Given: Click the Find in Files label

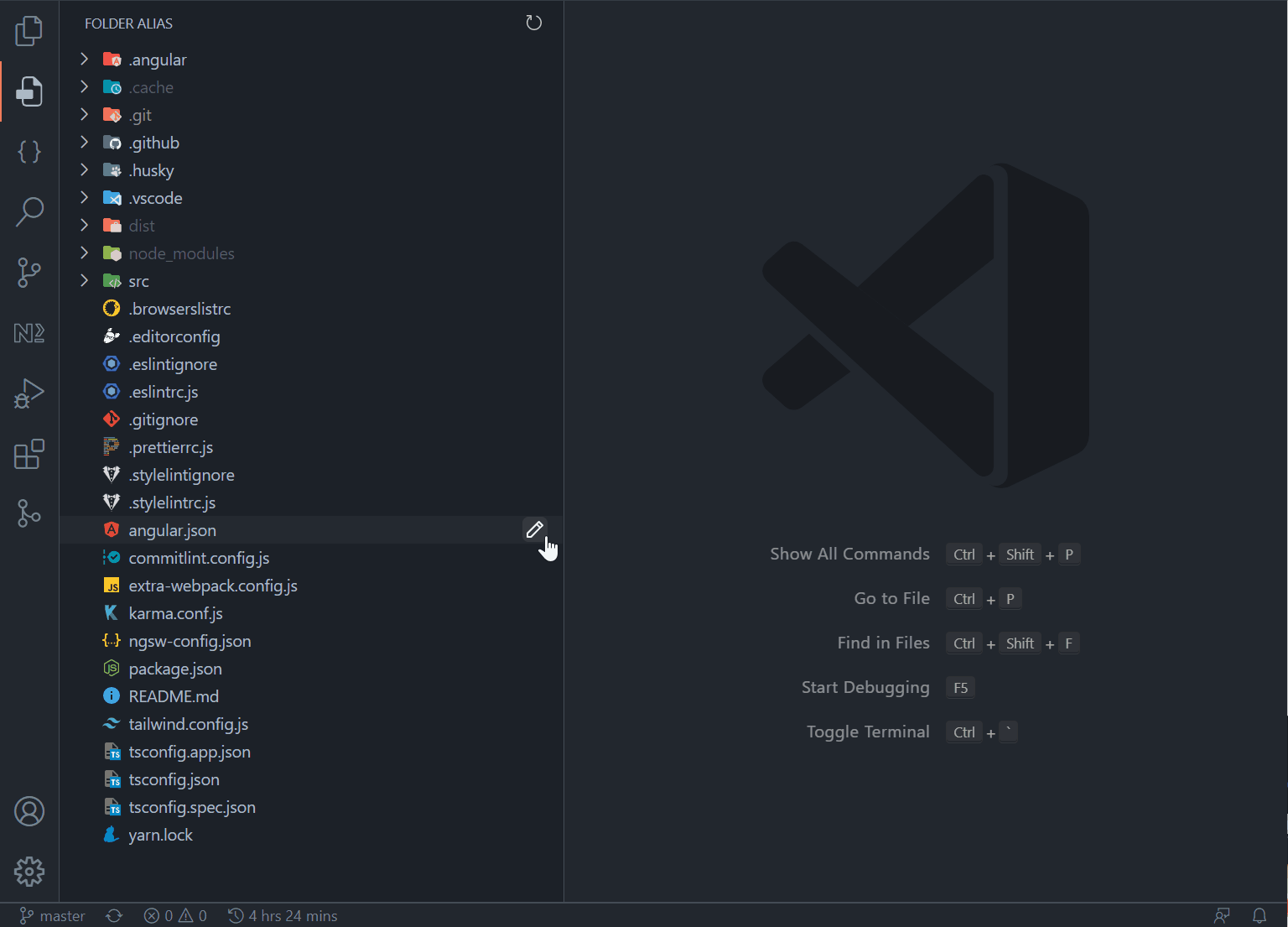Looking at the screenshot, I should [883, 643].
